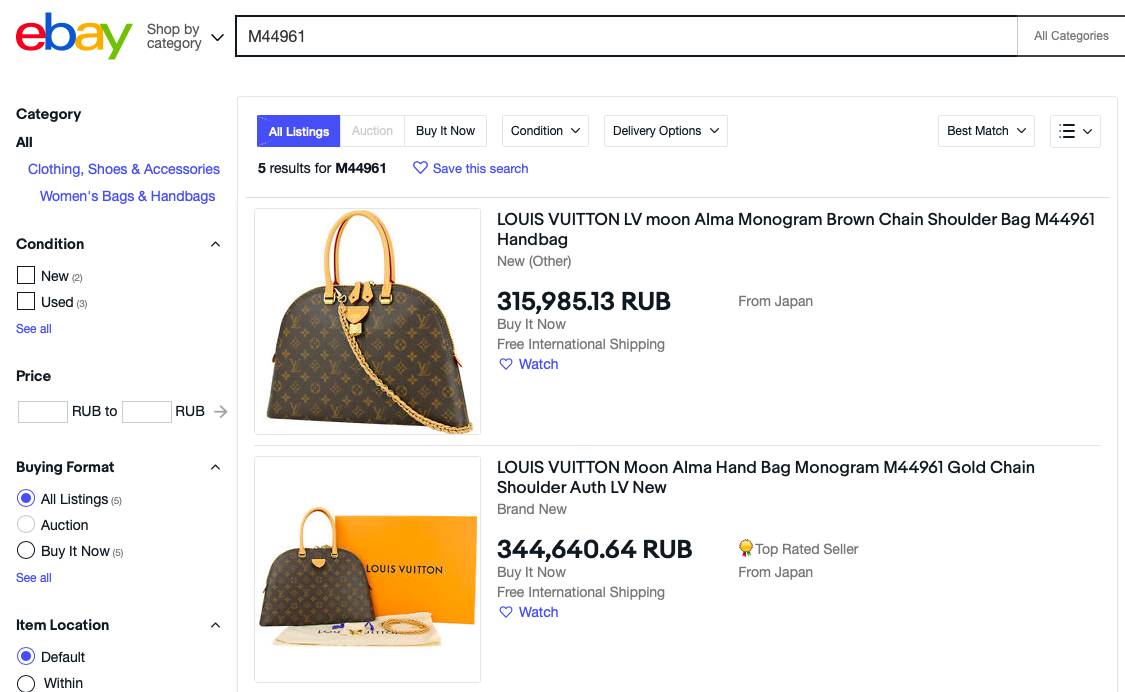Tick the New condition checkbox
Viewport: 1125px width, 692px height.
[x=26, y=275]
